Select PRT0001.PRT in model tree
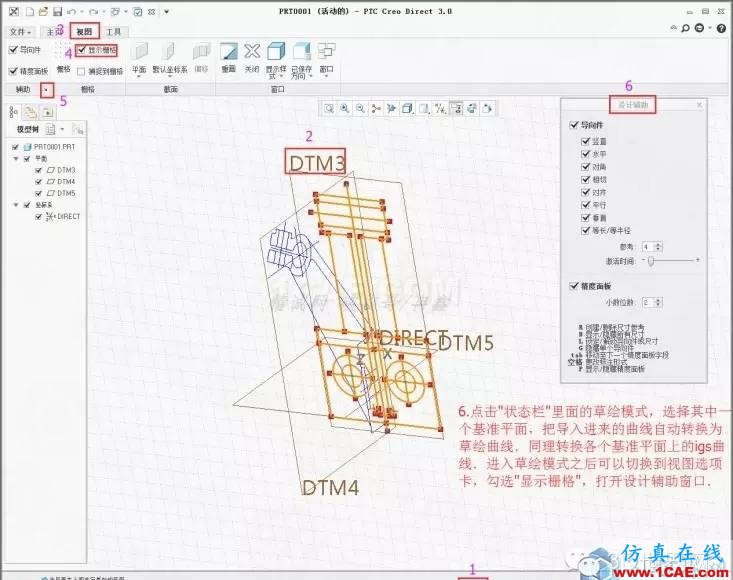This screenshot has width=733, height=580. (54, 147)
